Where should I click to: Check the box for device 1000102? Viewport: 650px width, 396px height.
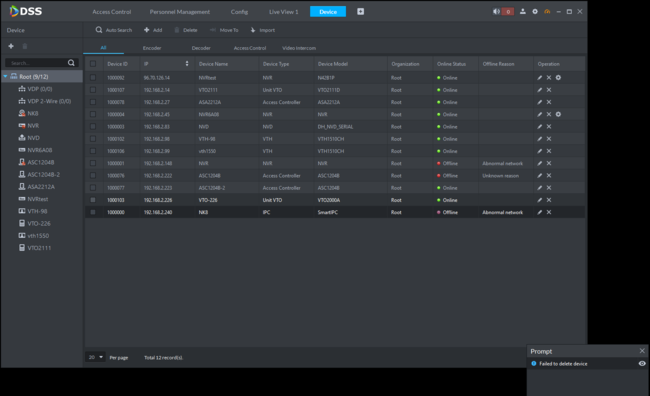coord(93,139)
